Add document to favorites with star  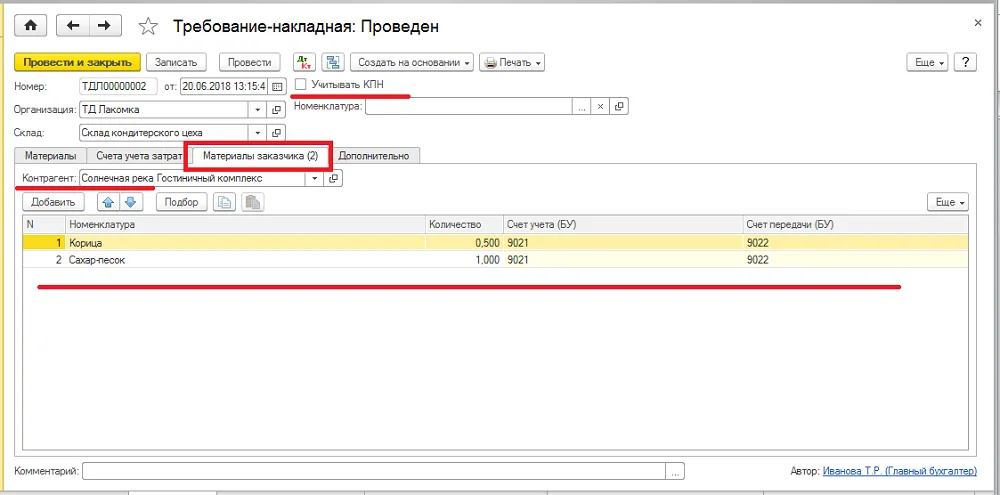148,26
